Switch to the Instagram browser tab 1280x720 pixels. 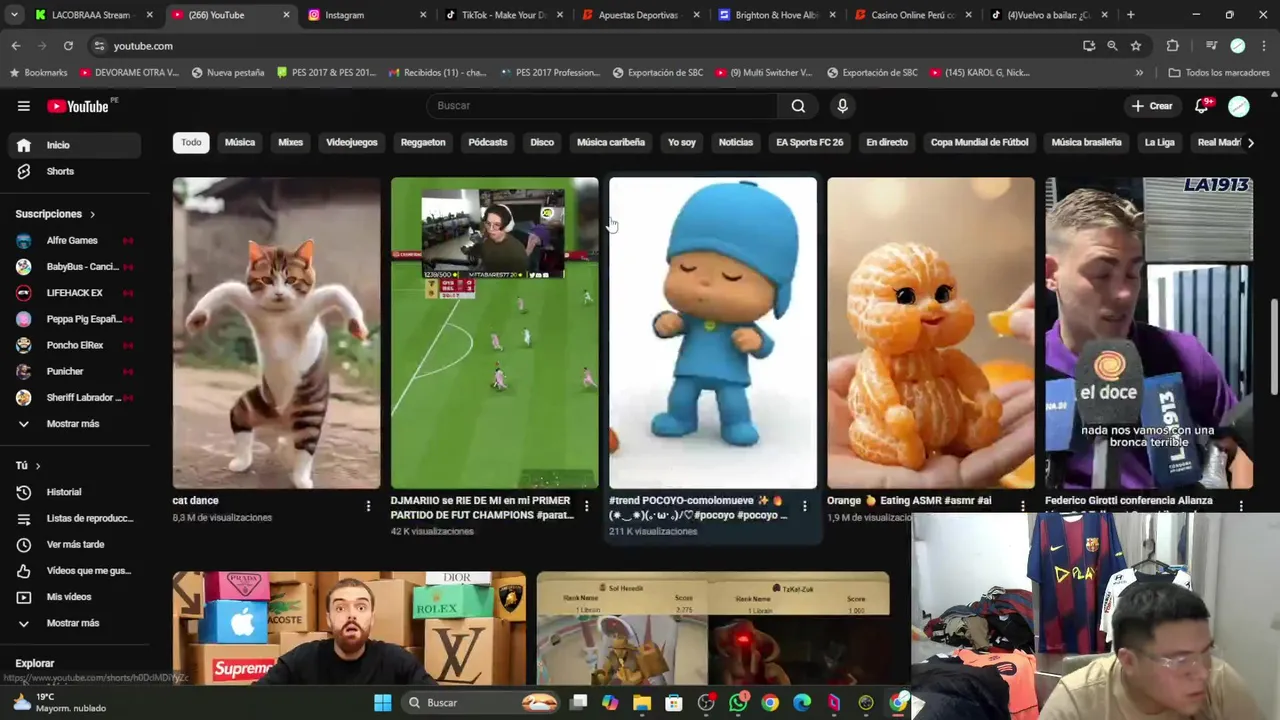pyautogui.click(x=366, y=15)
